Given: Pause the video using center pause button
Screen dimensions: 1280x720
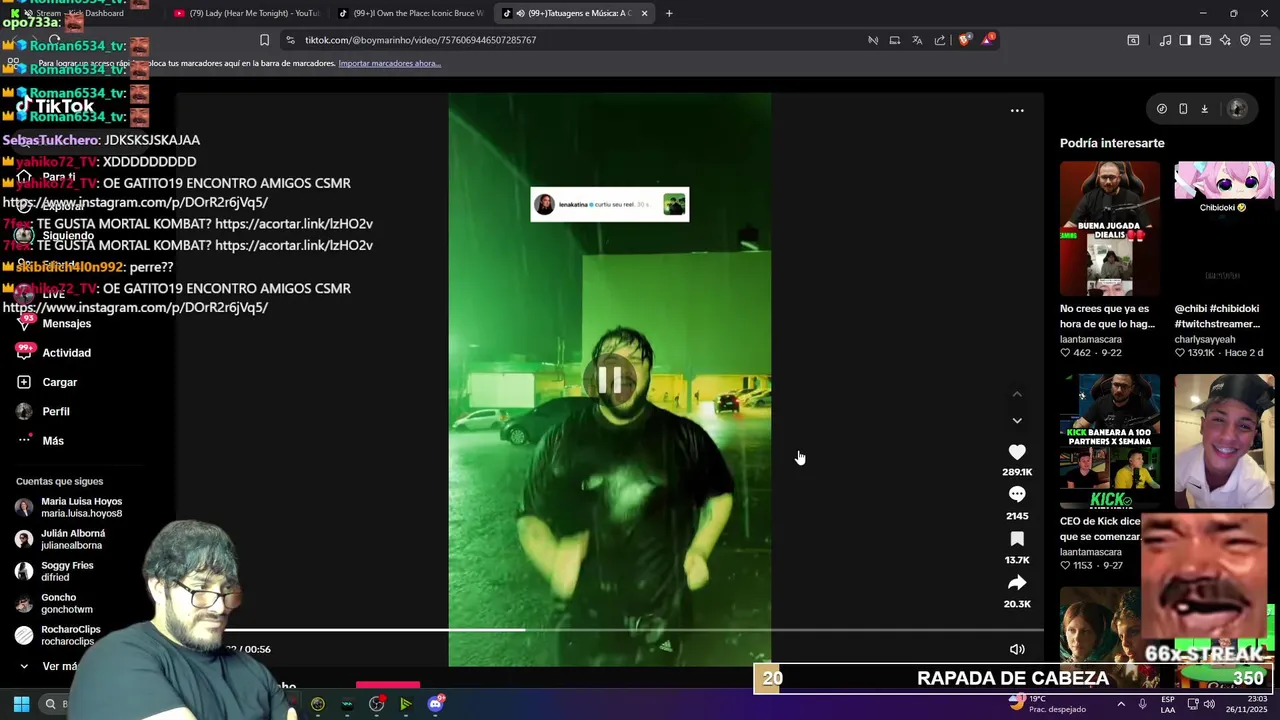Looking at the screenshot, I should [610, 380].
